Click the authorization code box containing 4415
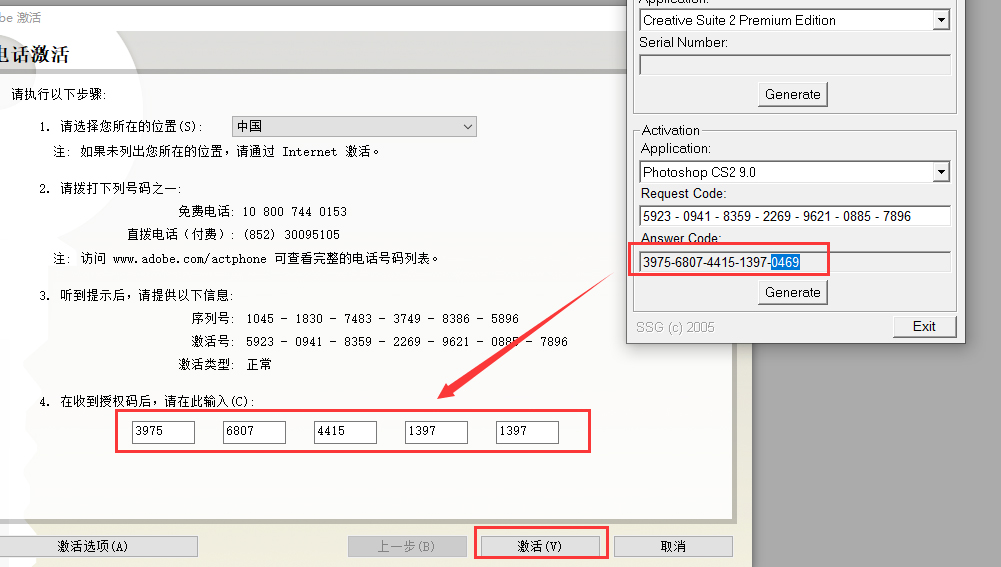The image size is (1001, 567). [345, 432]
